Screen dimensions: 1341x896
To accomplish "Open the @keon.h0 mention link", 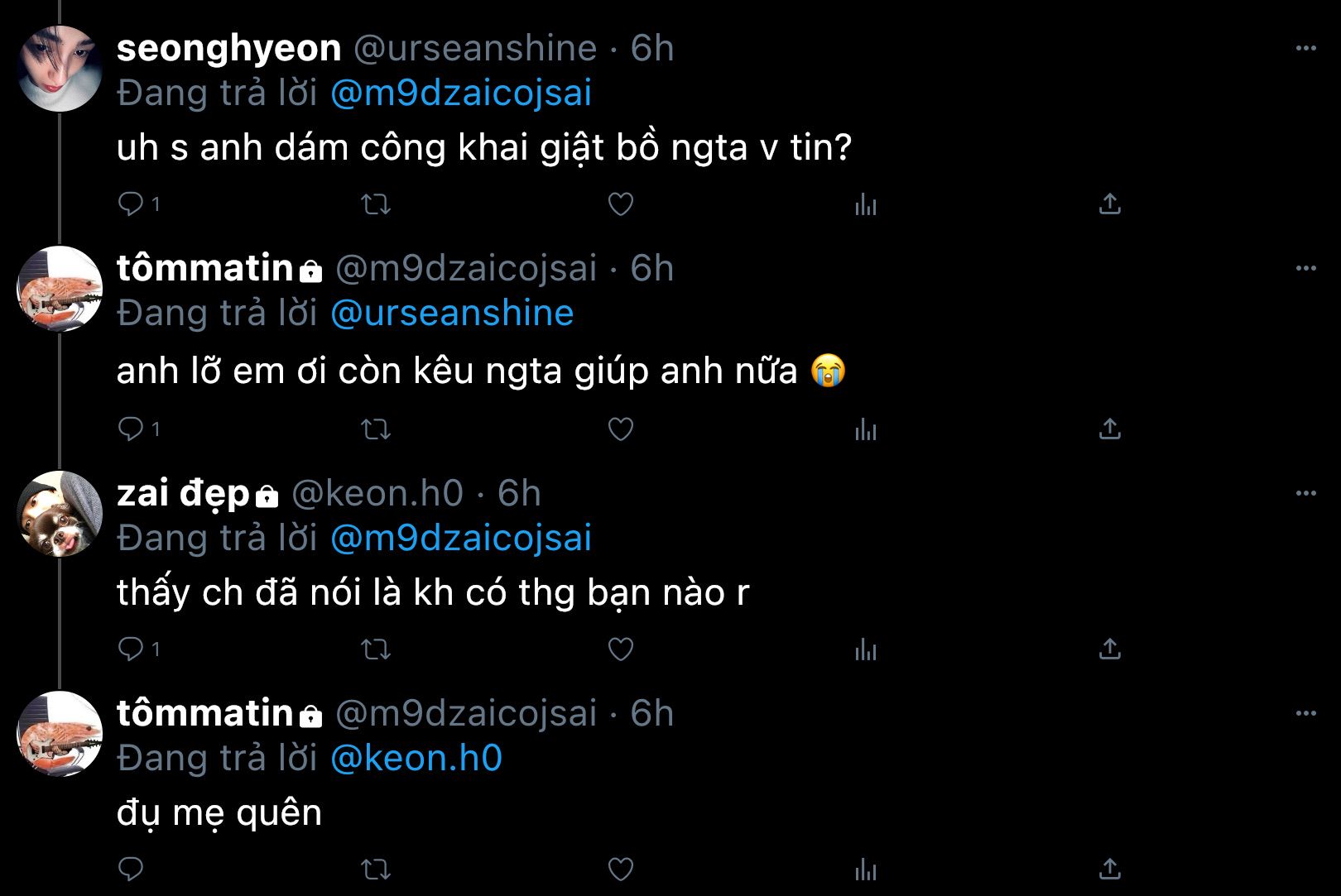I will [416, 759].
